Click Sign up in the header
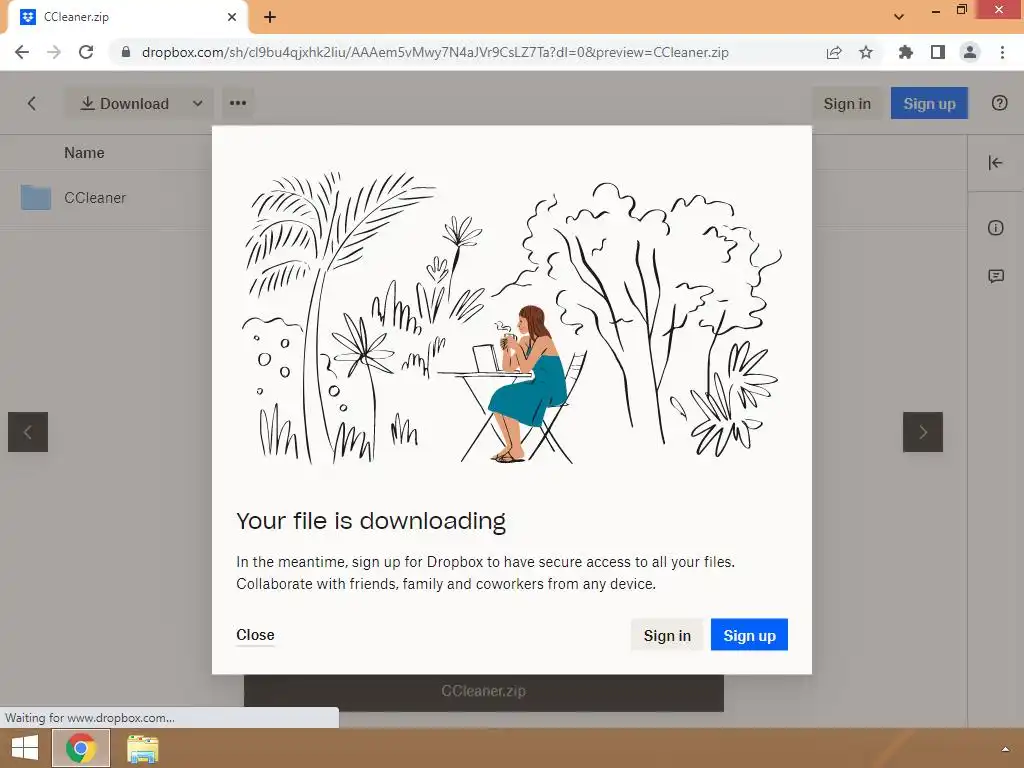The height and width of the screenshot is (768, 1024). [929, 103]
